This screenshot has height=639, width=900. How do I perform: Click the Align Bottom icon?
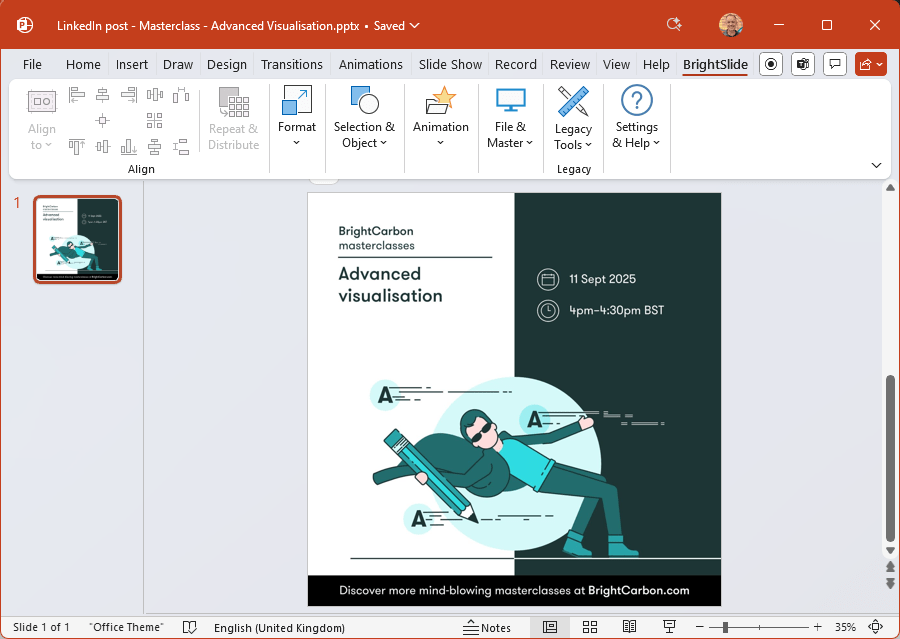pyautogui.click(x=129, y=147)
